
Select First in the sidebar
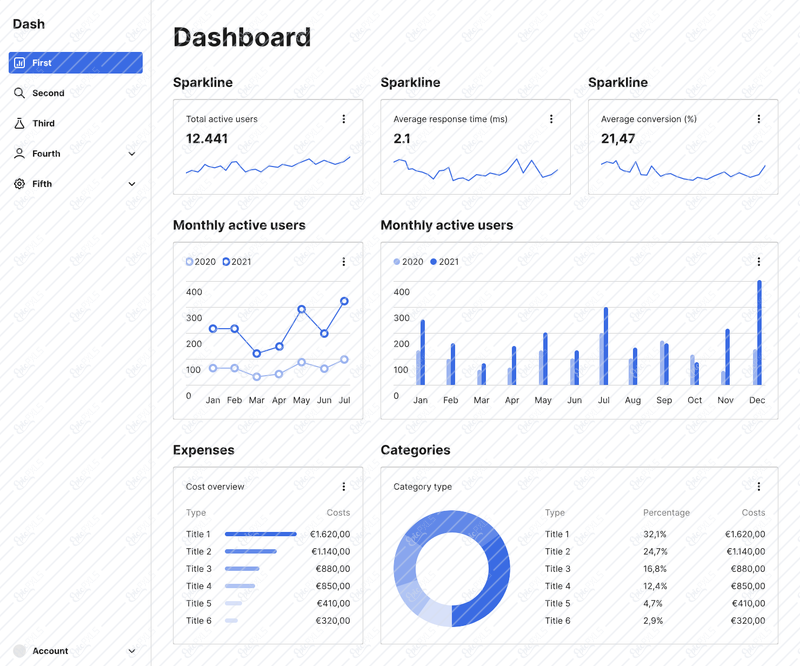(76, 63)
